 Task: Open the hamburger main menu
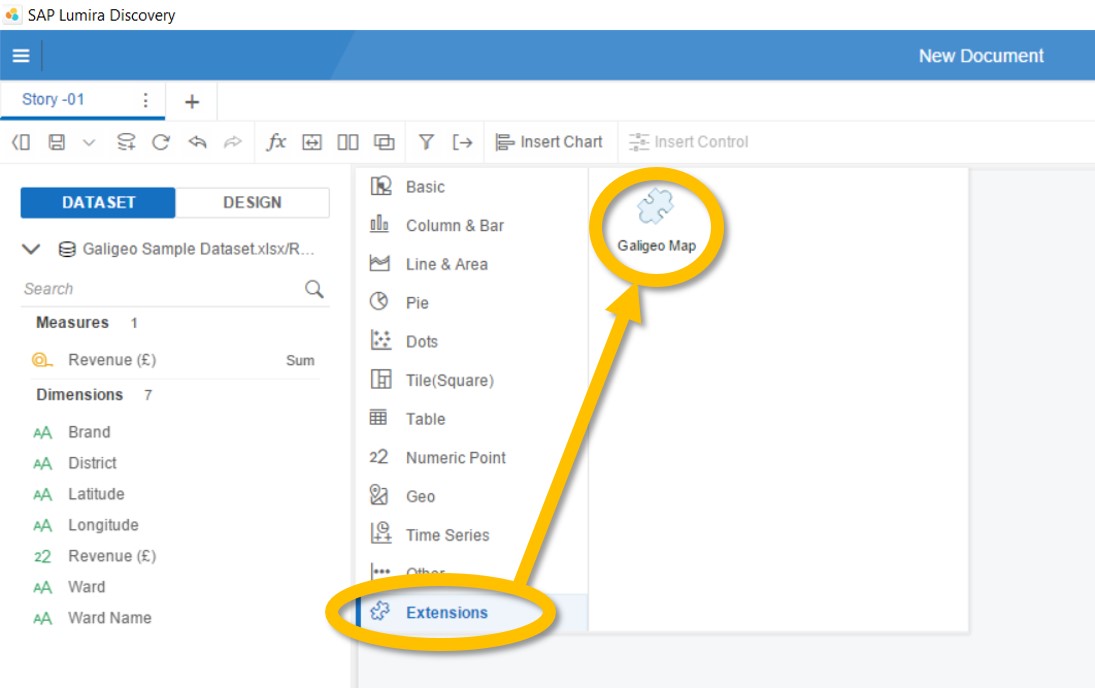pyautogui.click(x=21, y=56)
